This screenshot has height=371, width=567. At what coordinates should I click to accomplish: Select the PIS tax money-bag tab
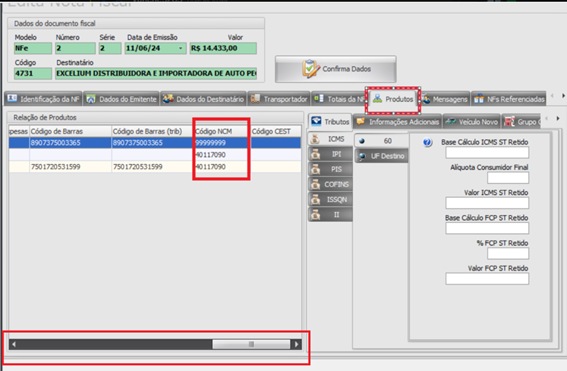coord(330,169)
